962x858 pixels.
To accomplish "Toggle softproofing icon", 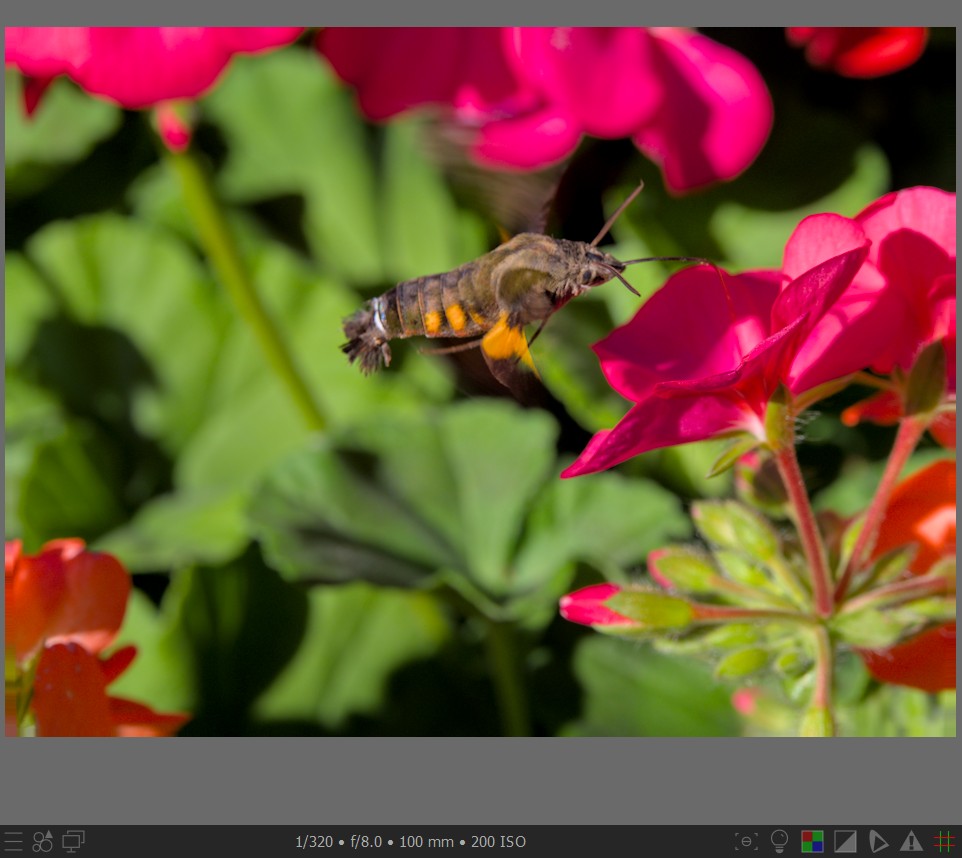I will (x=879, y=841).
